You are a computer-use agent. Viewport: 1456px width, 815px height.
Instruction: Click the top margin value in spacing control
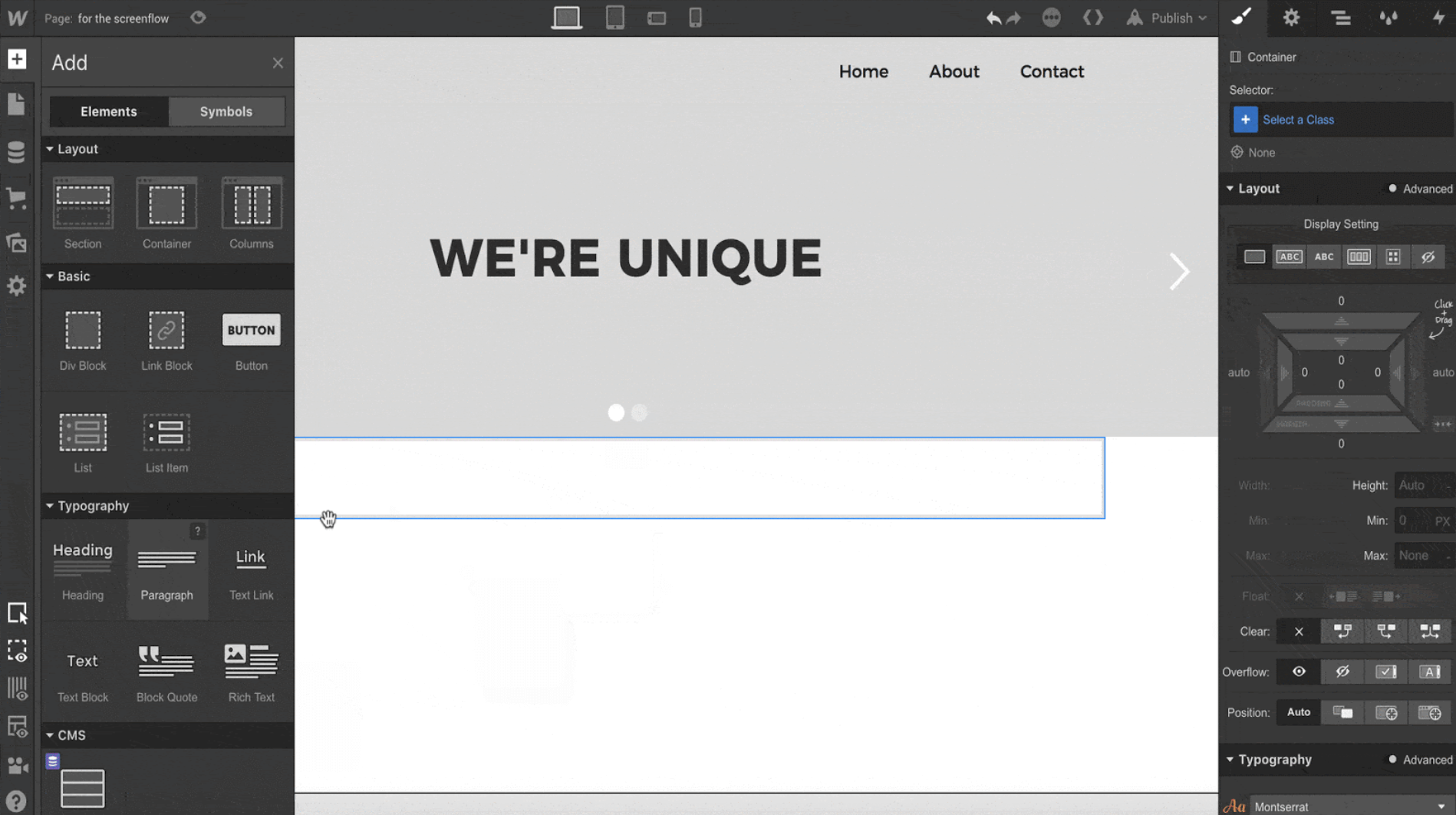coord(1340,301)
